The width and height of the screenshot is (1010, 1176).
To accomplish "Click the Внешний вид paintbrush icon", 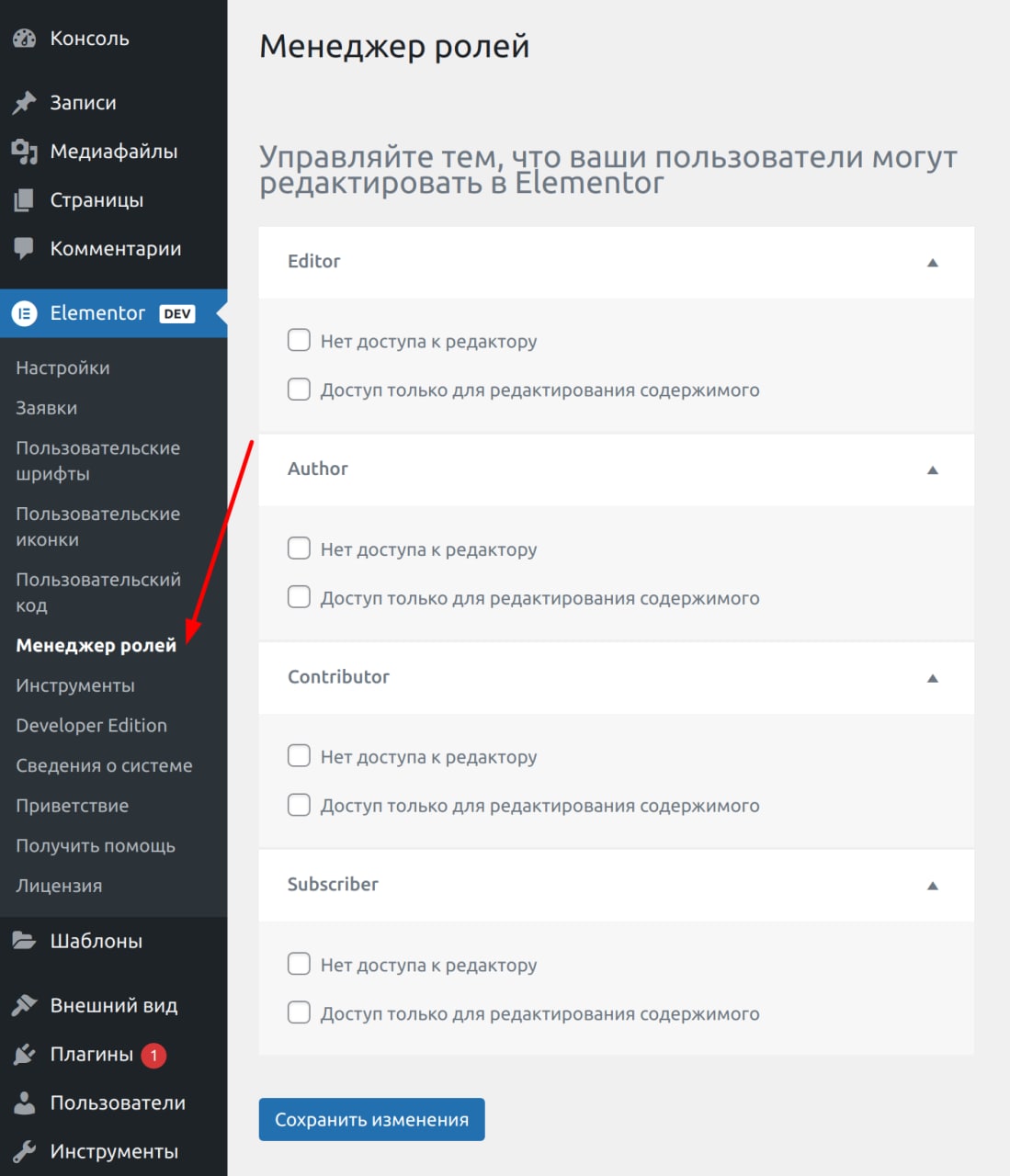I will point(25,1005).
